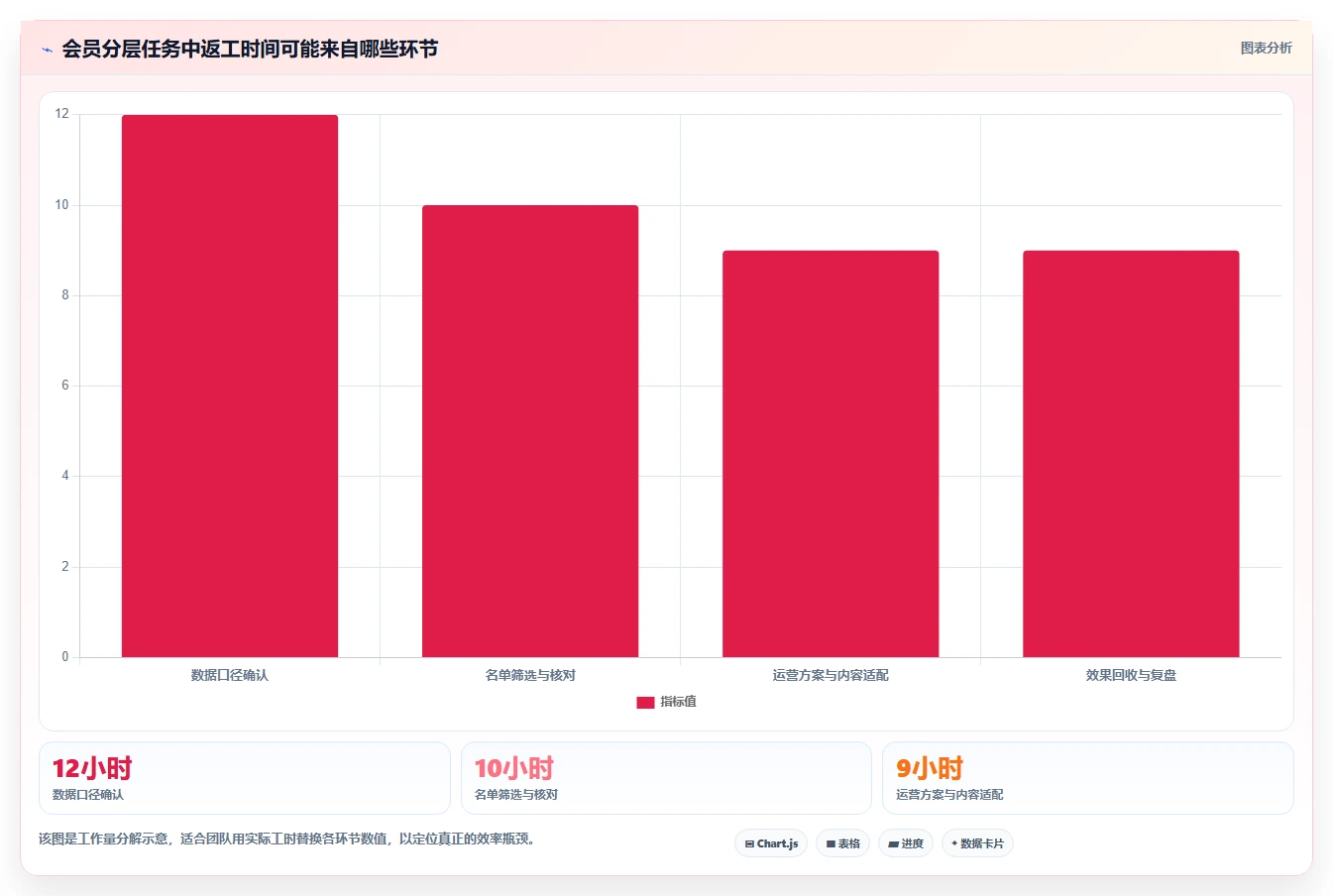The width and height of the screenshot is (1333, 896).
Task: Click the 数据口径确认 bar in the chart
Action: 230,386
